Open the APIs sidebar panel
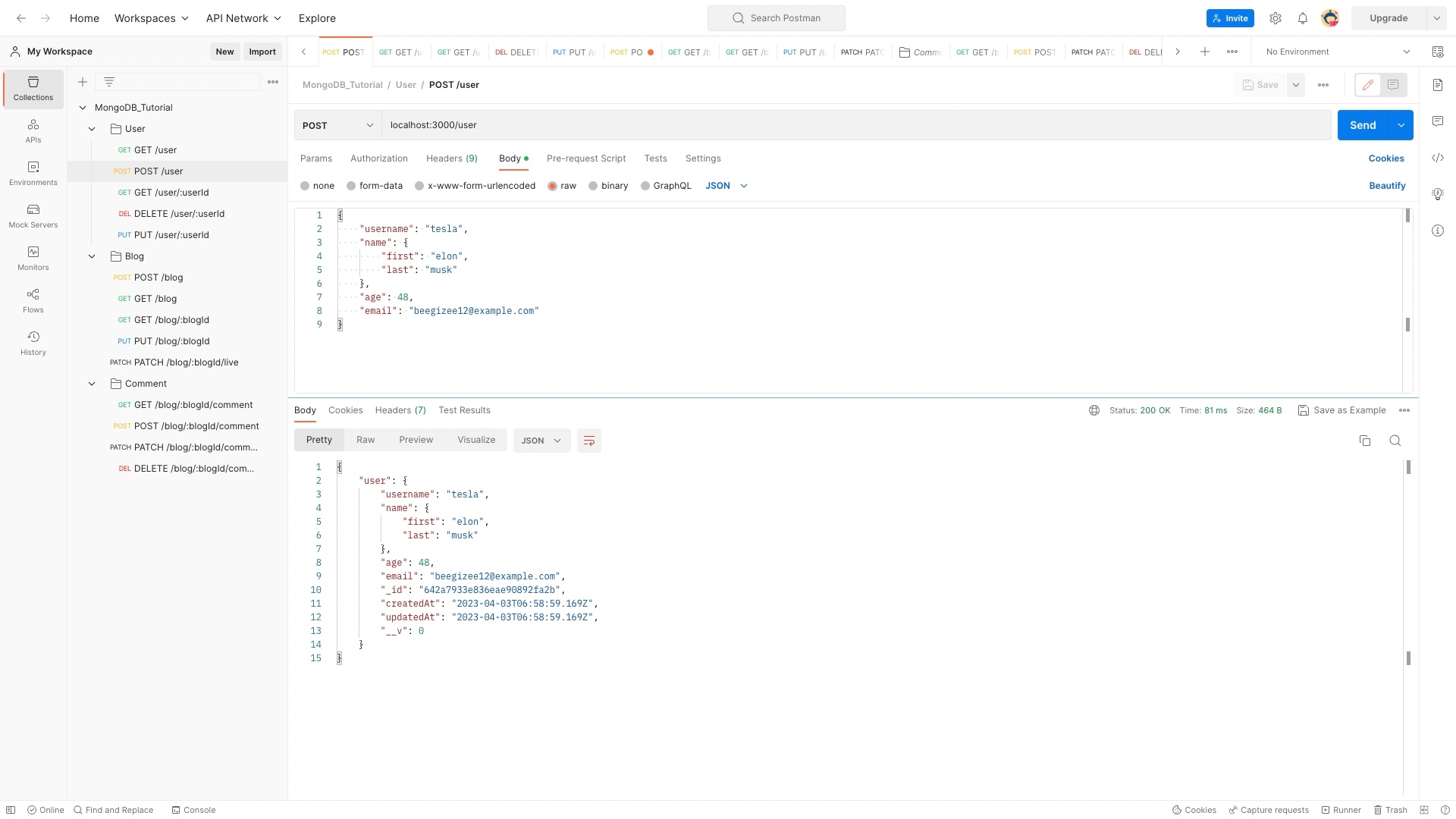1456x819 pixels. click(33, 131)
